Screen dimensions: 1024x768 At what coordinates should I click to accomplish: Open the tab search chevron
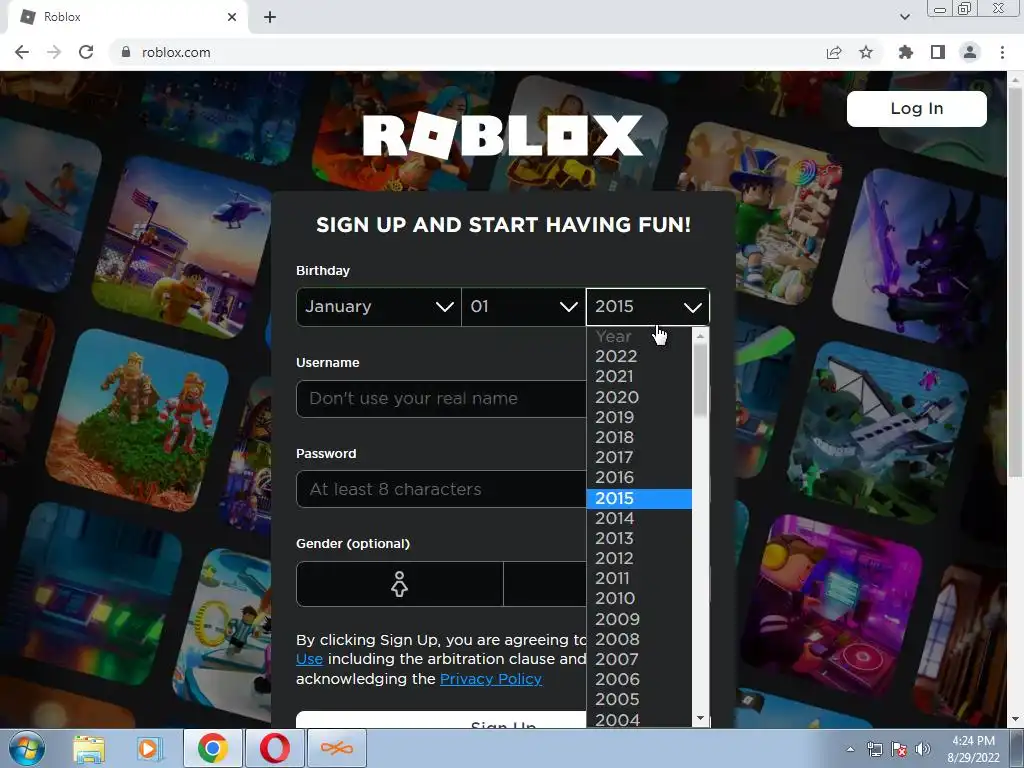click(x=905, y=17)
